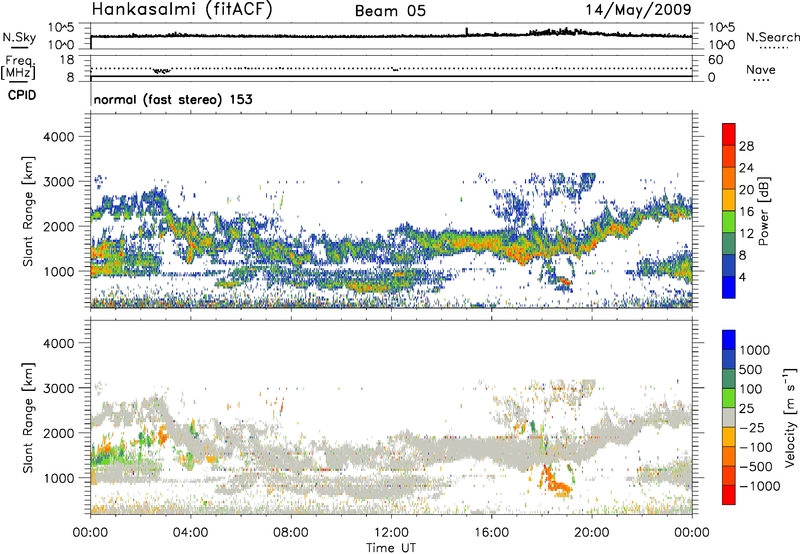The height and width of the screenshot is (554, 800).
Task: Select the 'Velocity [m s-1]' color bar title
Action: (x=790, y=417)
